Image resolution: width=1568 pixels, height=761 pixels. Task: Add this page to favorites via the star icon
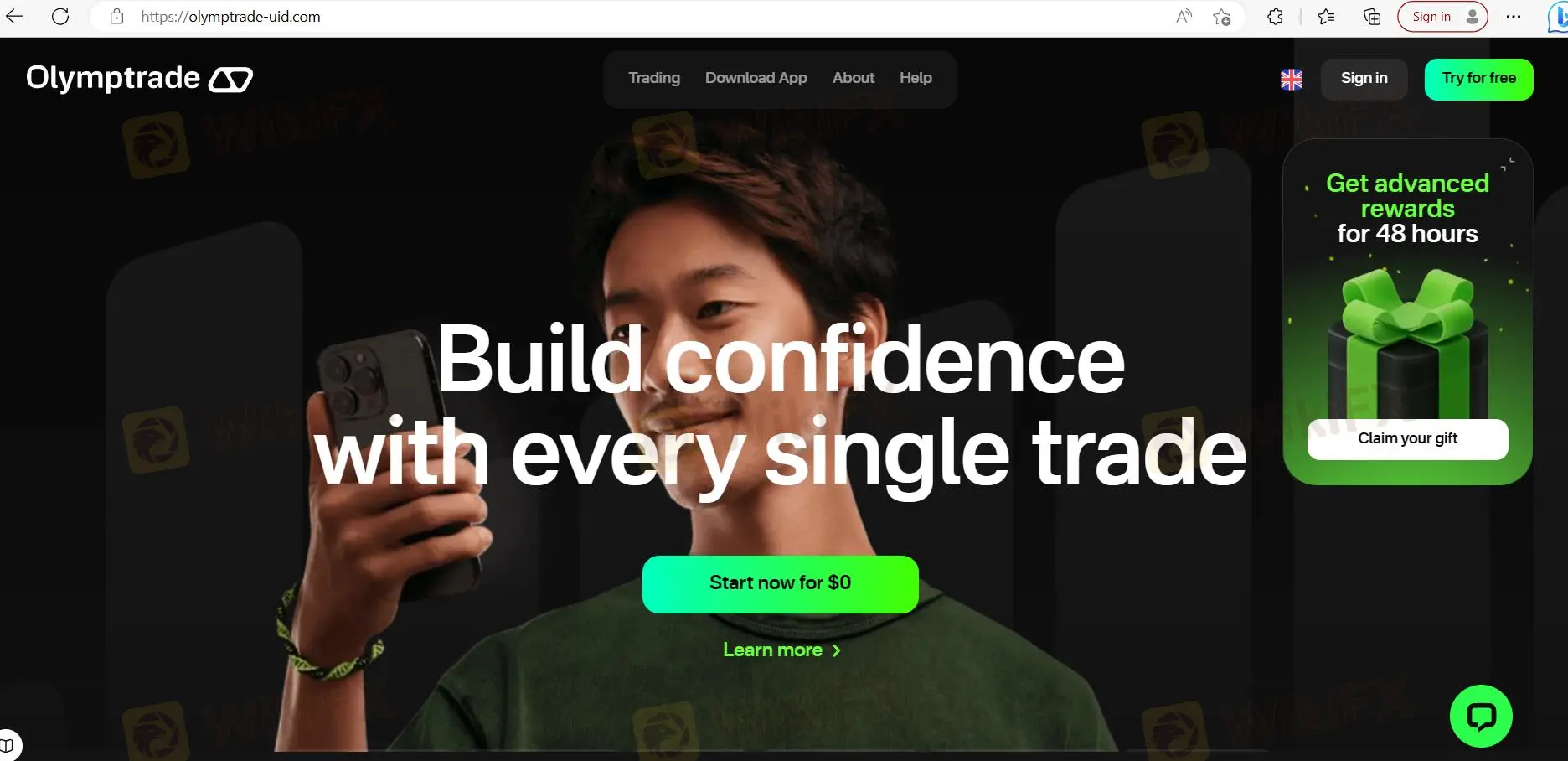tap(1222, 17)
